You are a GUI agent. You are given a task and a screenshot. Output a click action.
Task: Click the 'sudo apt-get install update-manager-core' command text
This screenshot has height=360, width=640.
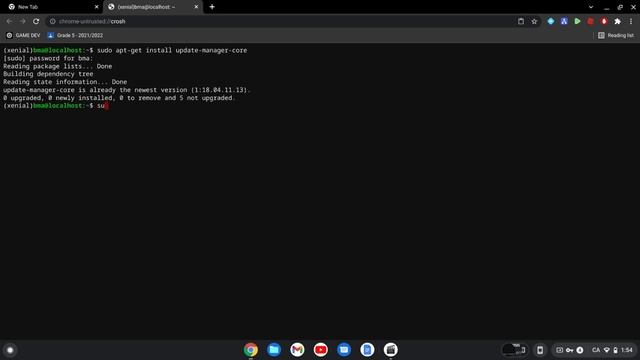click(x=172, y=50)
